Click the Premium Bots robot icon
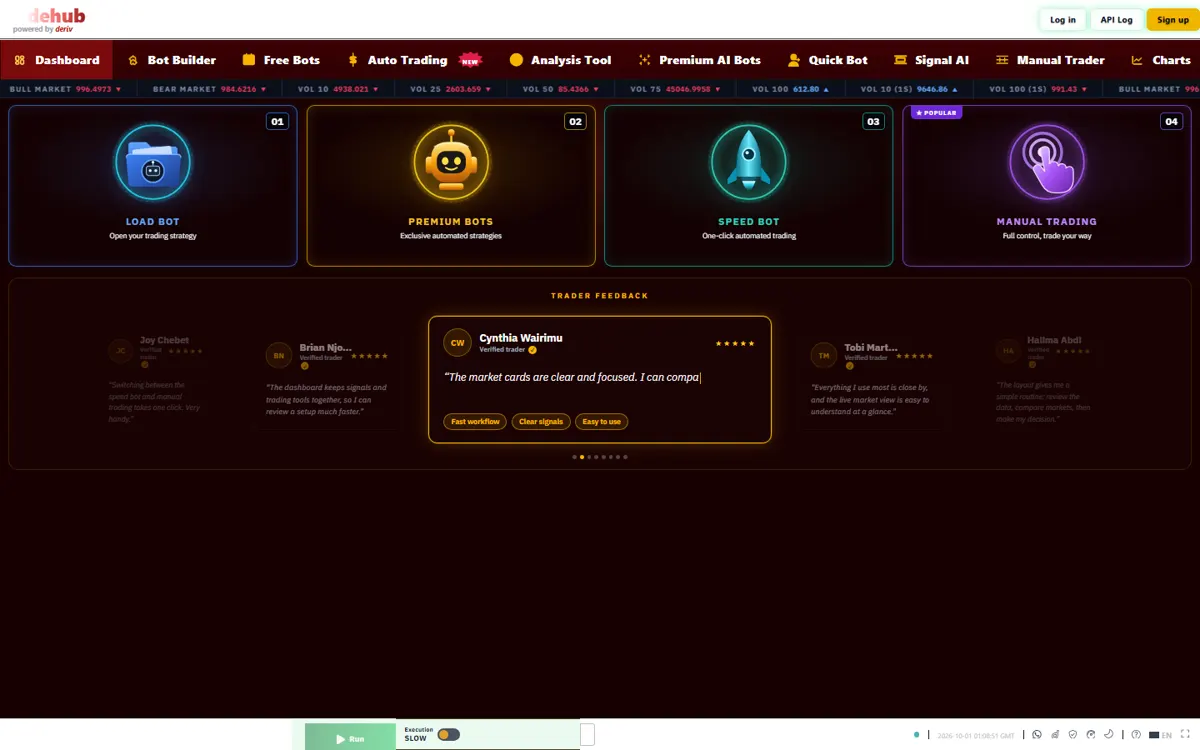Viewport: 1200px width, 750px height. 451,163
